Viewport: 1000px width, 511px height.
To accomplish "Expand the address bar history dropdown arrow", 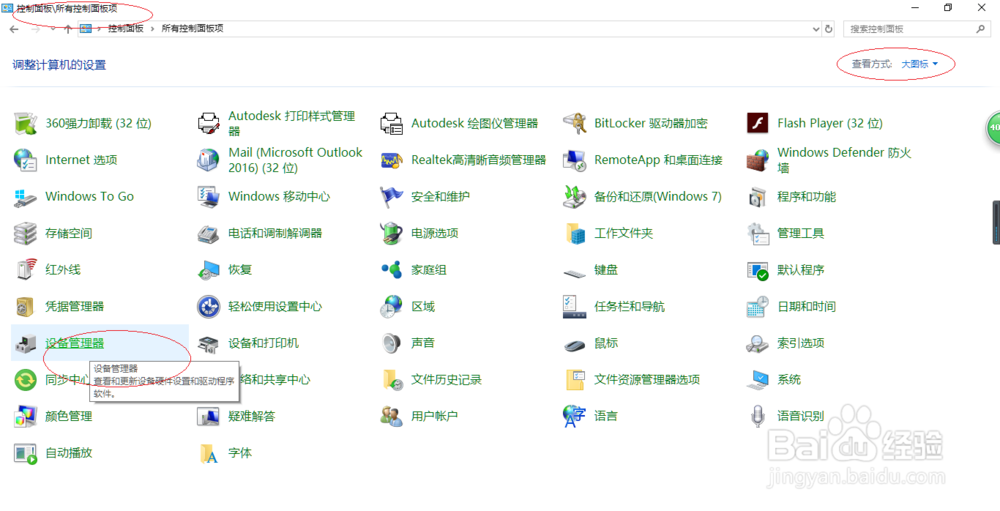I will [816, 29].
